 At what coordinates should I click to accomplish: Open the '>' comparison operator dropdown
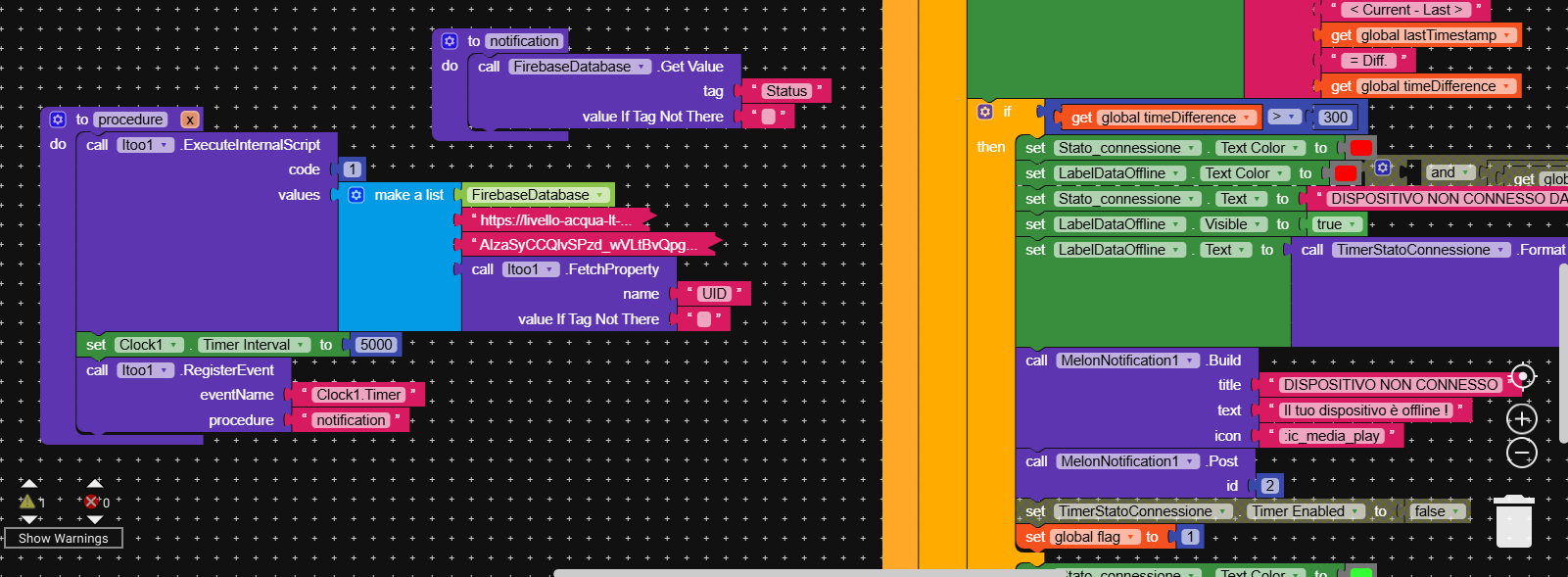coord(1283,118)
